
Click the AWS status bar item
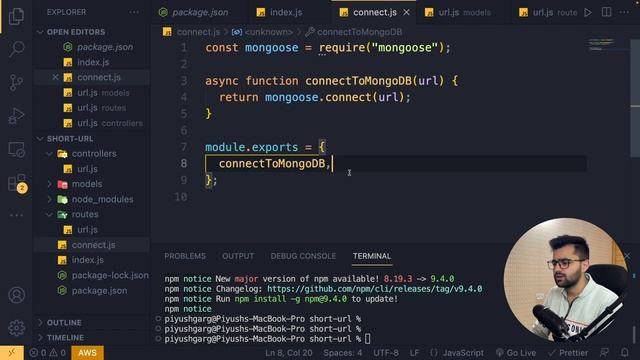87,353
